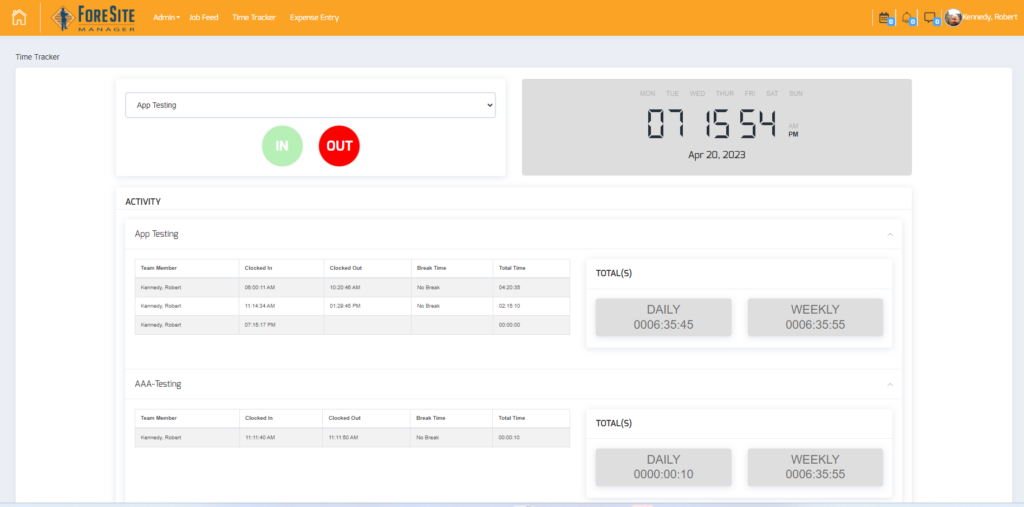1024x507 pixels.
Task: Open the notifications bell icon
Action: (907, 17)
